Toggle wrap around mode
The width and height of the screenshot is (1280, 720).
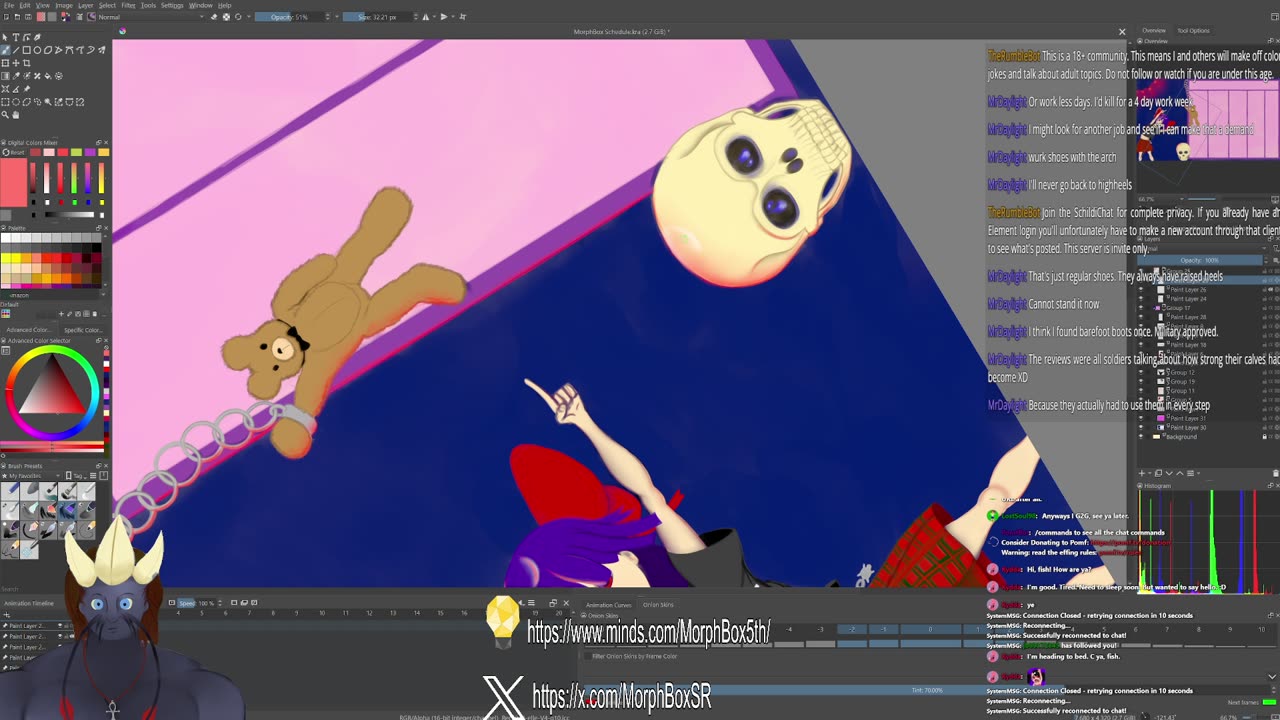pos(463,17)
